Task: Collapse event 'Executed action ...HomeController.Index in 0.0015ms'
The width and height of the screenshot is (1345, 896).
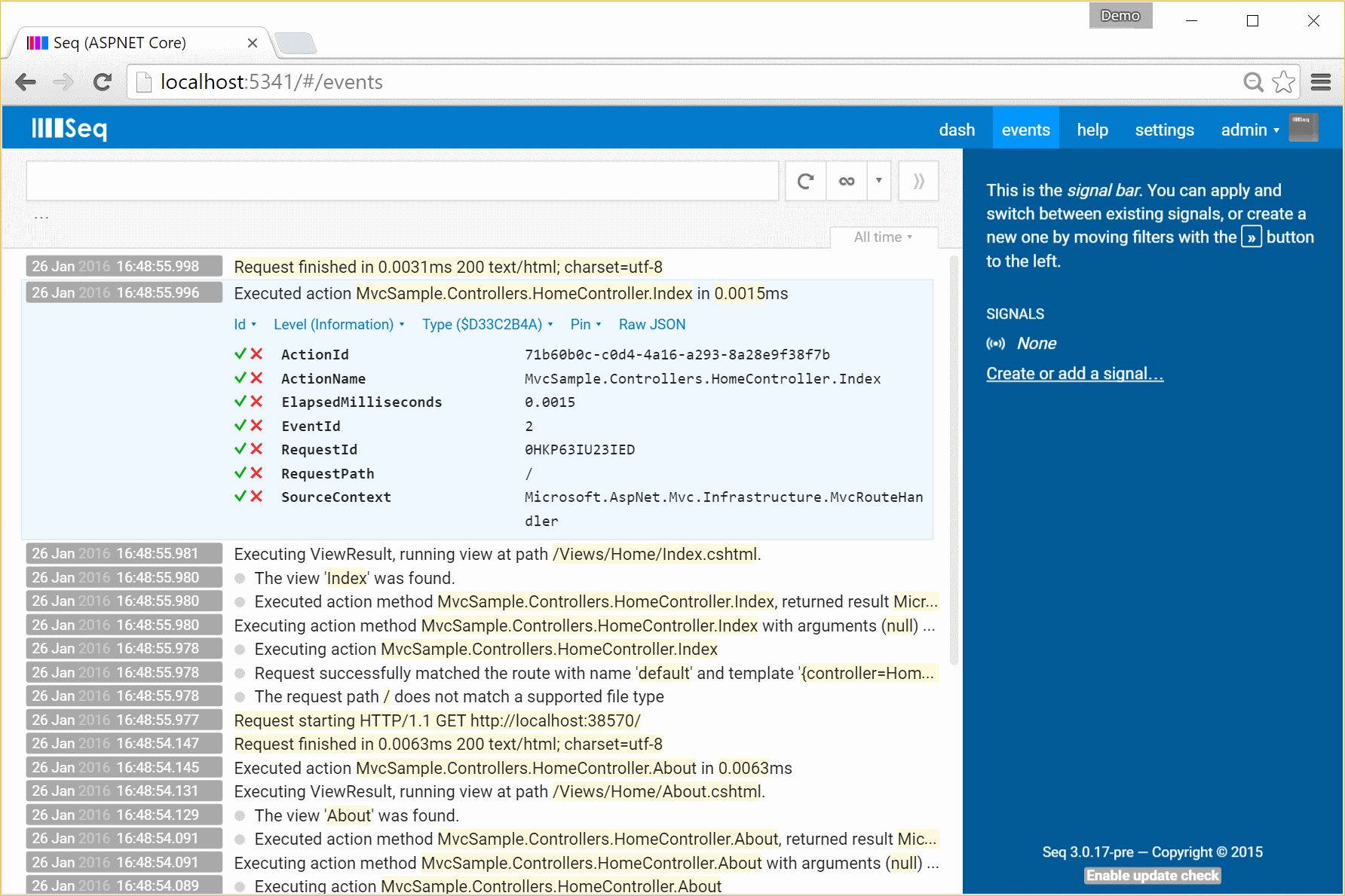Action: click(511, 293)
